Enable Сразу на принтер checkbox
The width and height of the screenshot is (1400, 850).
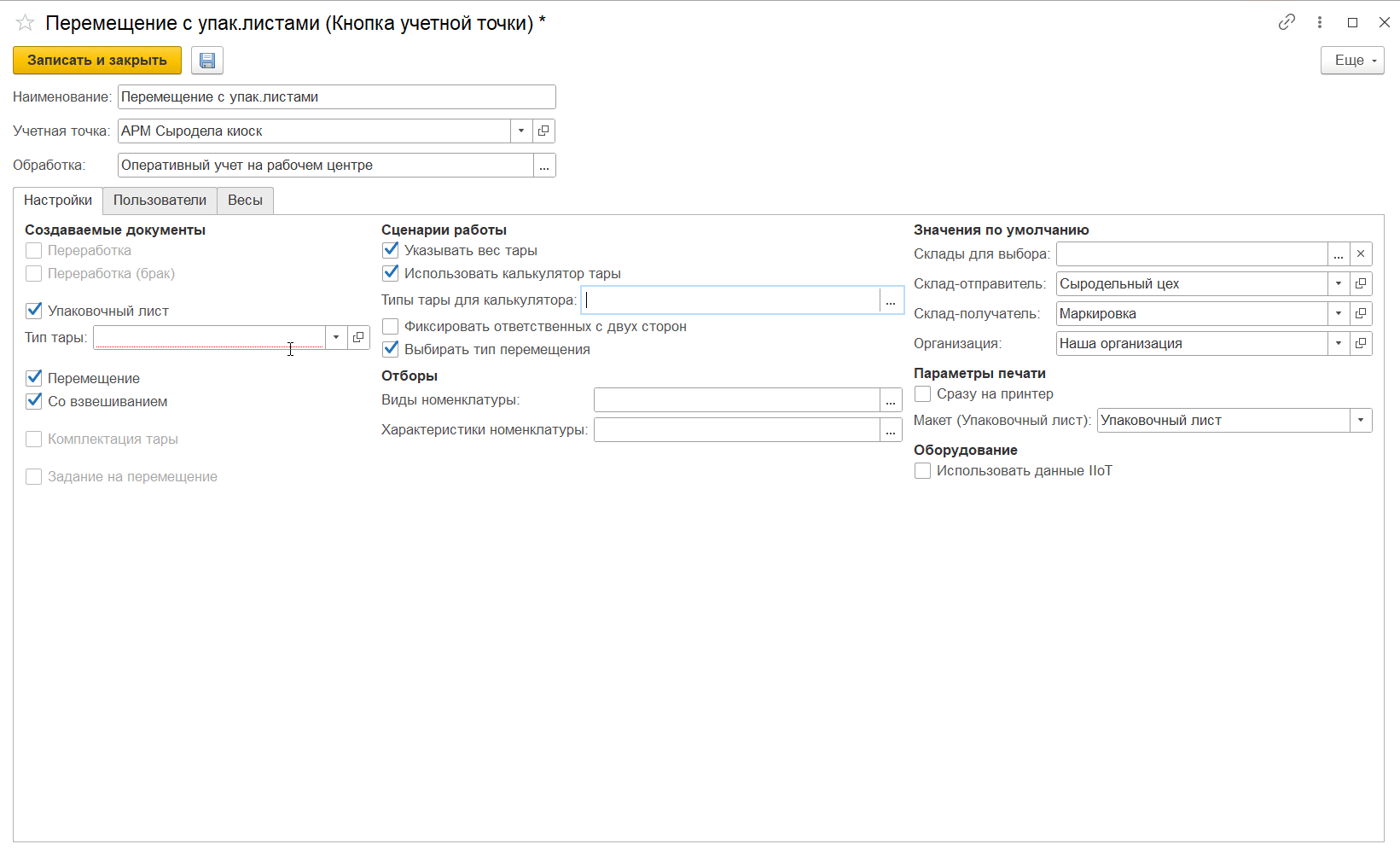point(922,393)
